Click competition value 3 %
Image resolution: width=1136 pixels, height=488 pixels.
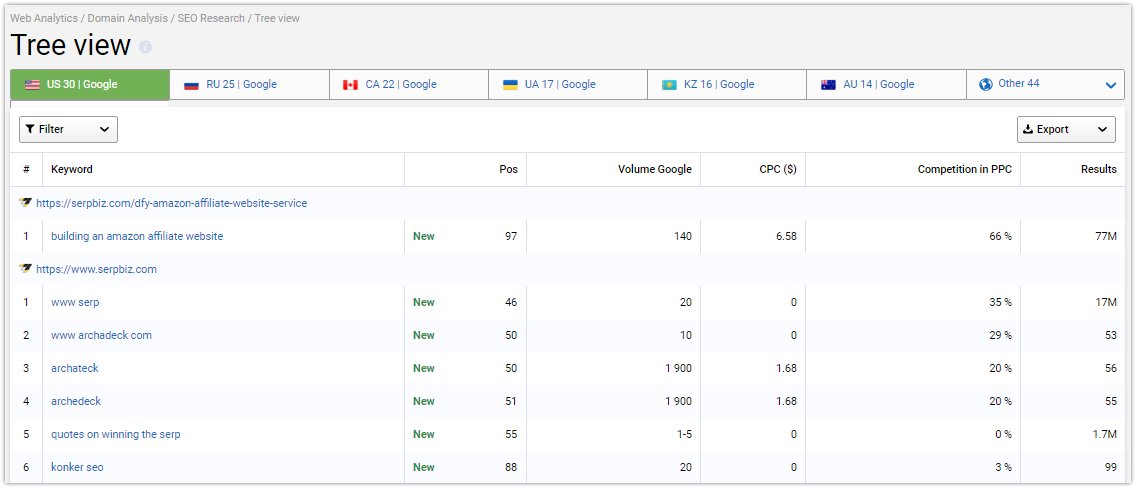pos(1003,467)
